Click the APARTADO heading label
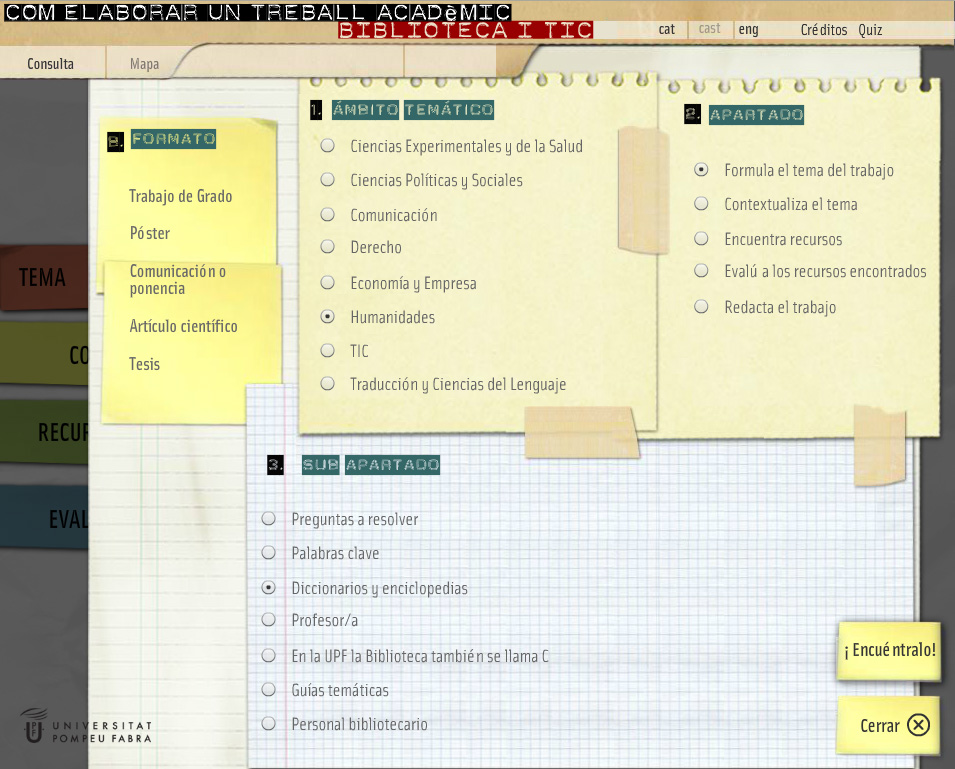Viewport: 955px width, 769px height. click(756, 114)
